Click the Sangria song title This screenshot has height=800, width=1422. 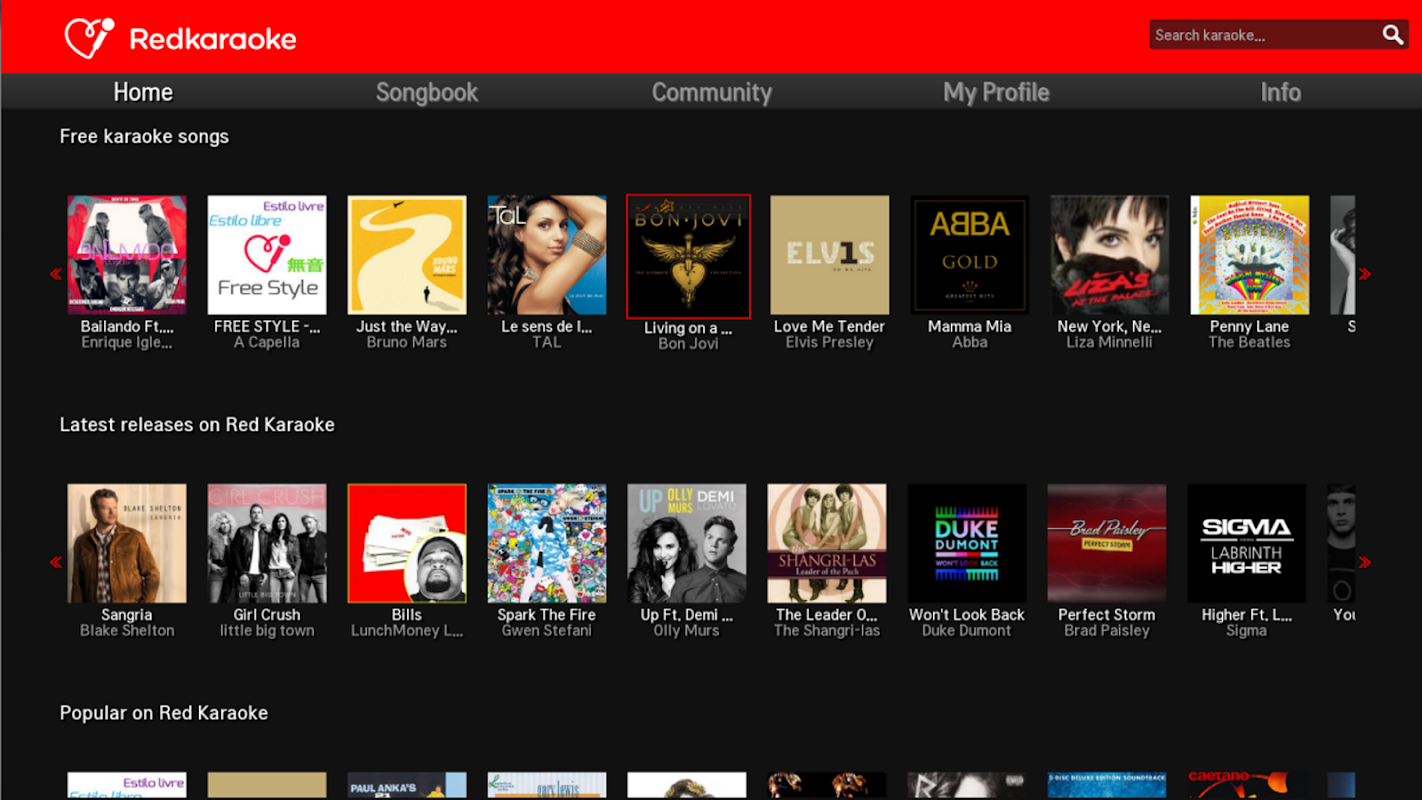click(x=127, y=615)
